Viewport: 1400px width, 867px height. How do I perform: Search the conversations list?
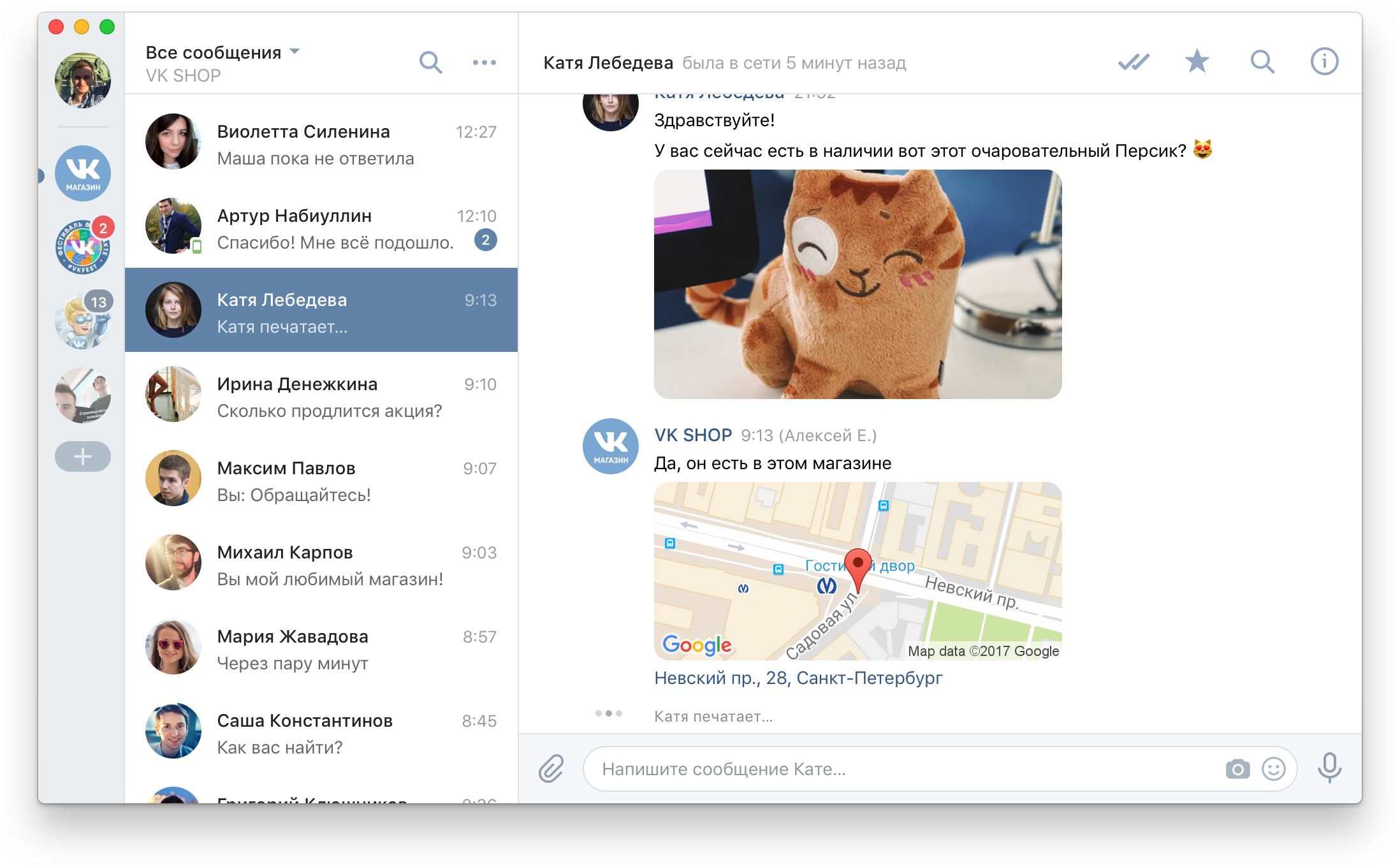[x=430, y=62]
